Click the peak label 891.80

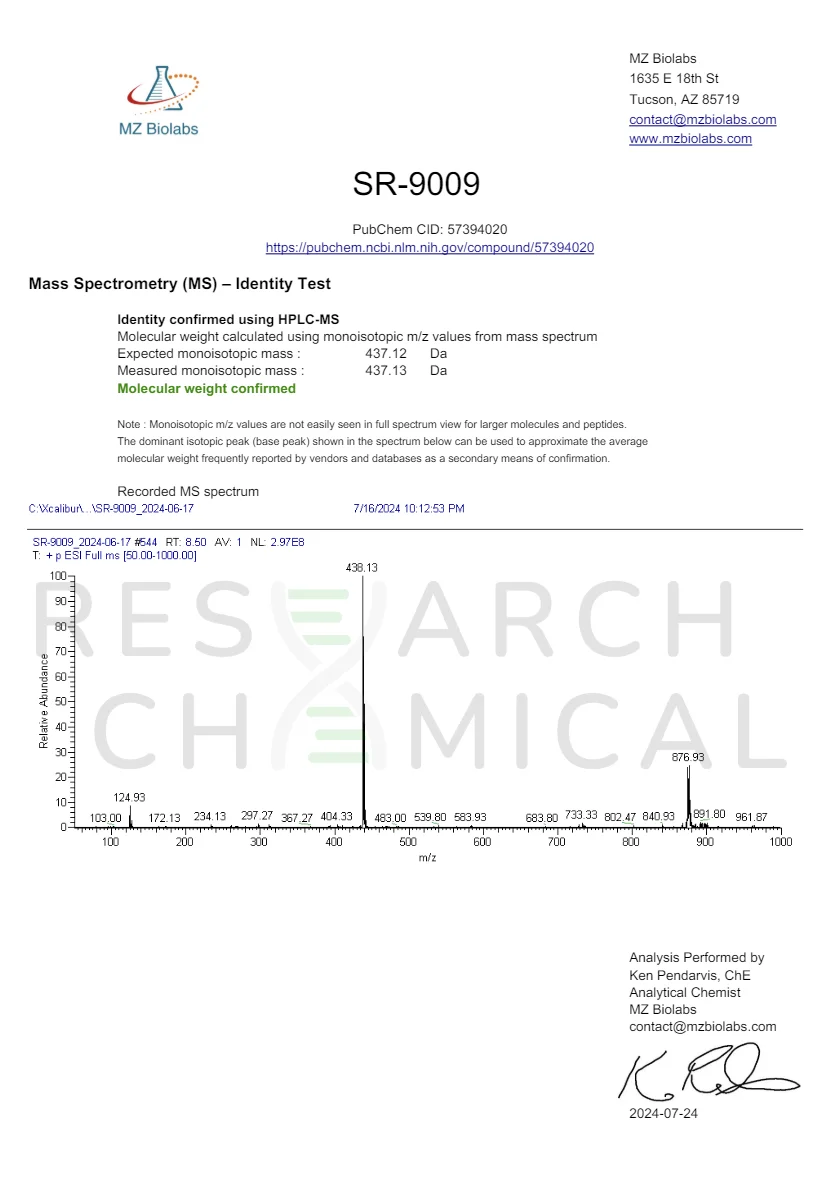coord(709,814)
